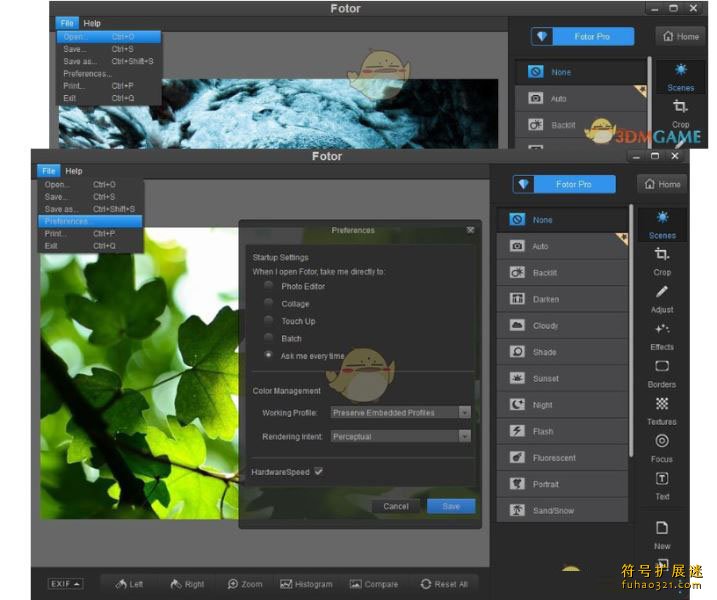Close the Preferences dialog
This screenshot has height=600, width=717.
471,230
